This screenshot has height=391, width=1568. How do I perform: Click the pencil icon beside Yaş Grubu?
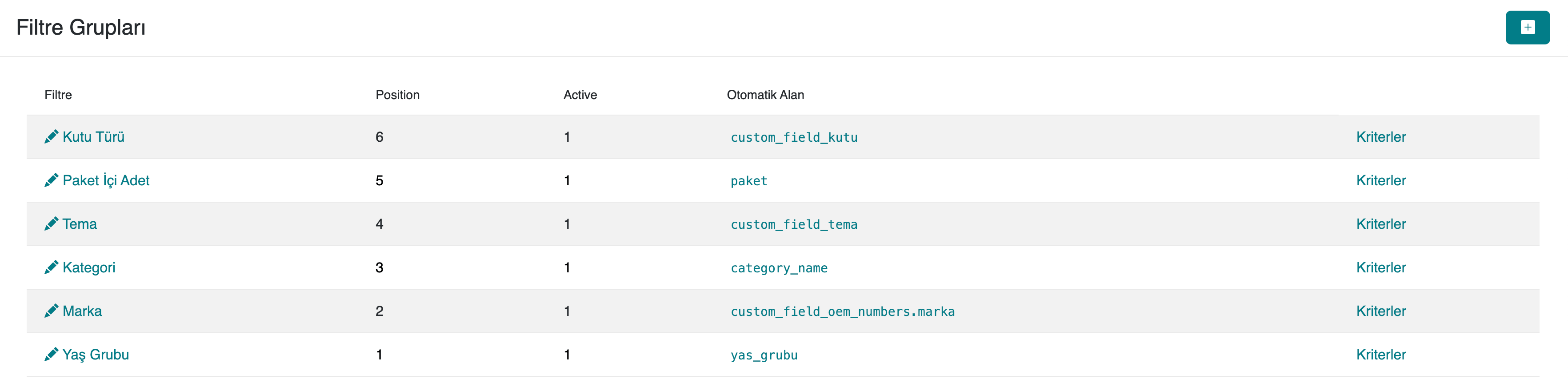point(51,355)
